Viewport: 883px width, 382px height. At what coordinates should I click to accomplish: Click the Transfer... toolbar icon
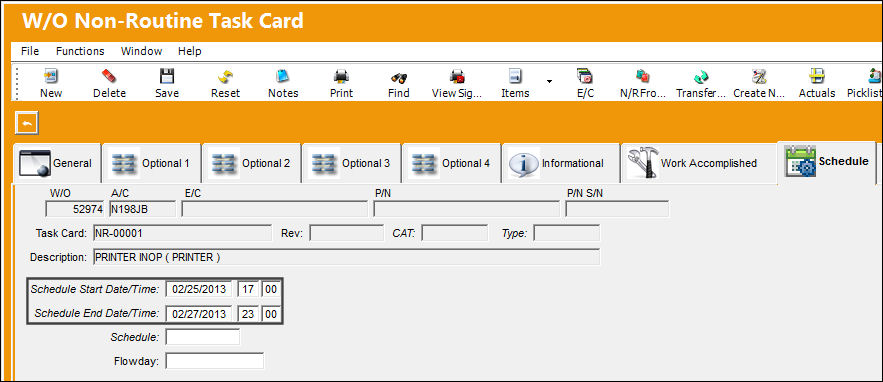coord(701,76)
